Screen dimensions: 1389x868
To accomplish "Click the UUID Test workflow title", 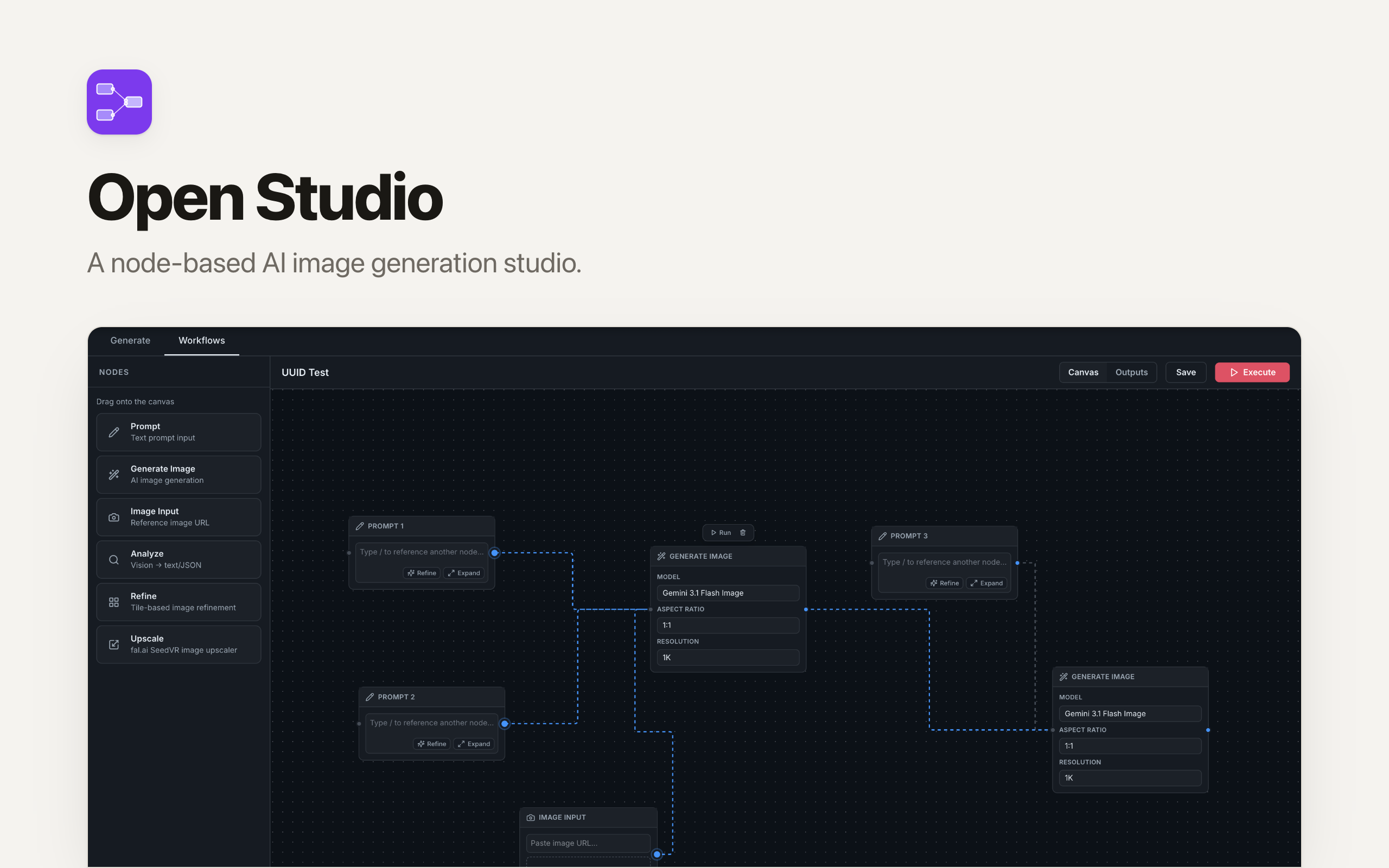I will (305, 373).
